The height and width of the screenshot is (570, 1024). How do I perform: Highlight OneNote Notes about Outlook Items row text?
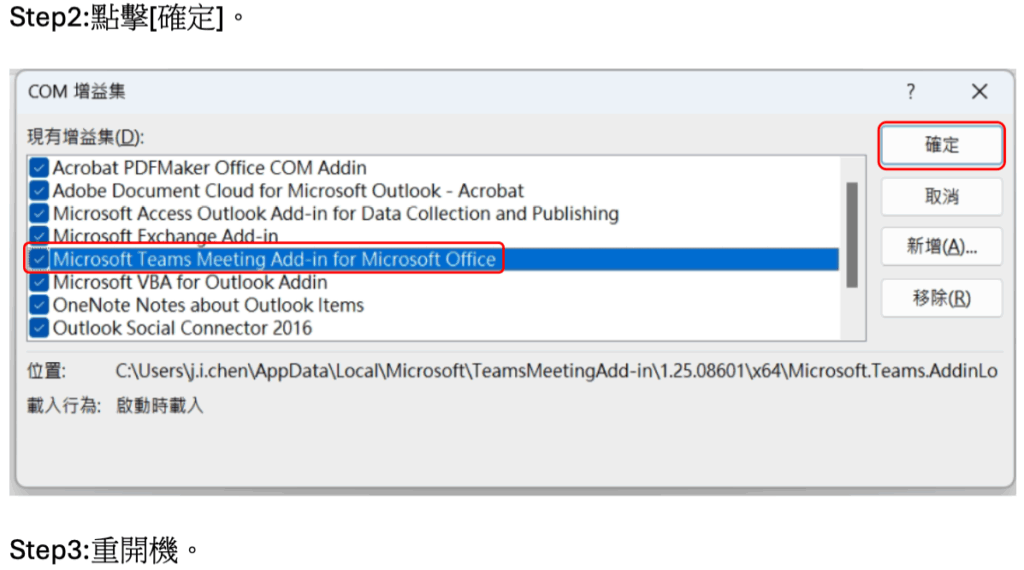coord(208,305)
